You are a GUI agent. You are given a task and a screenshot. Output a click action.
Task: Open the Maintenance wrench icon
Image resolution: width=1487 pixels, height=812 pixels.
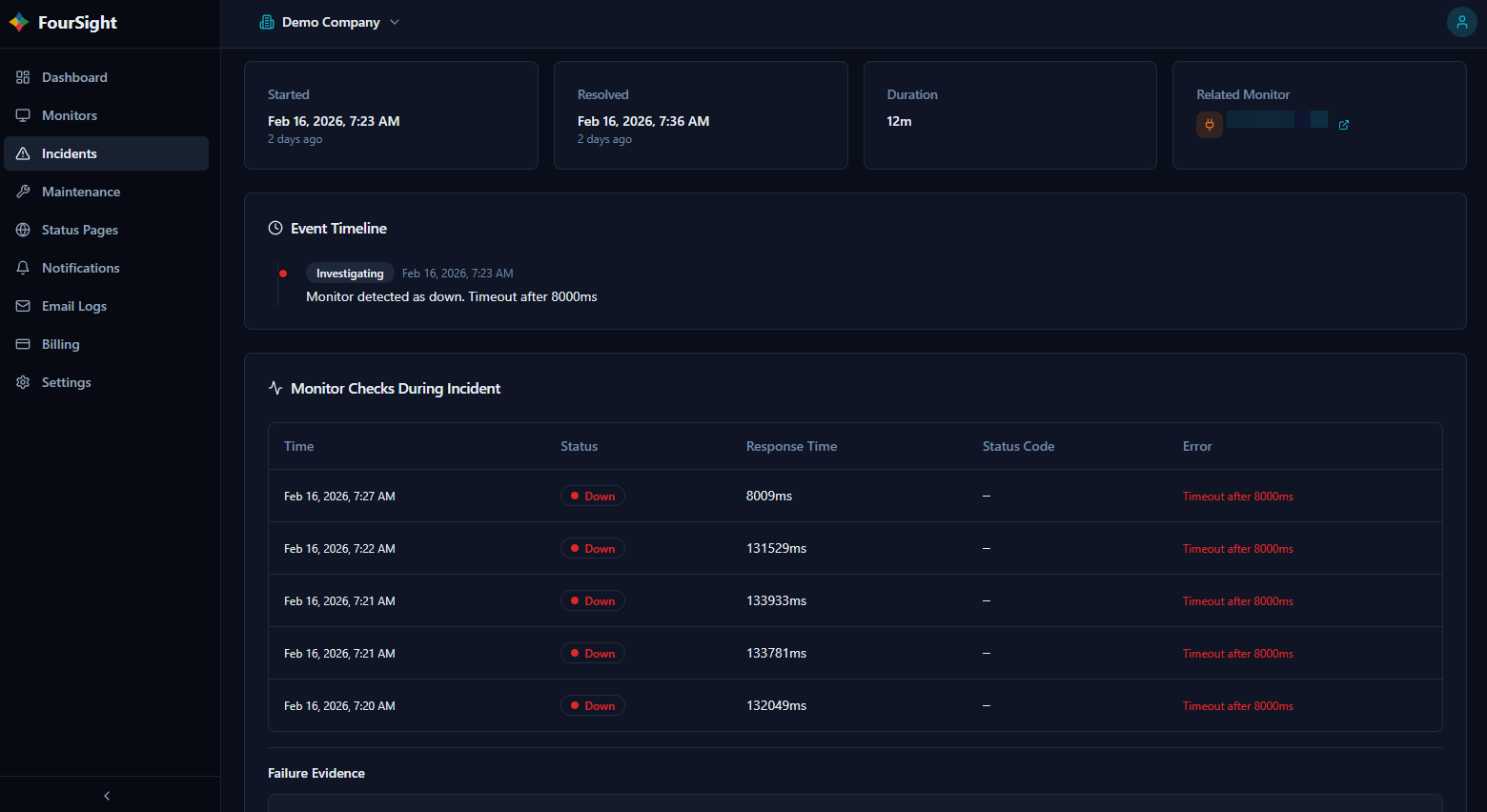coord(22,192)
